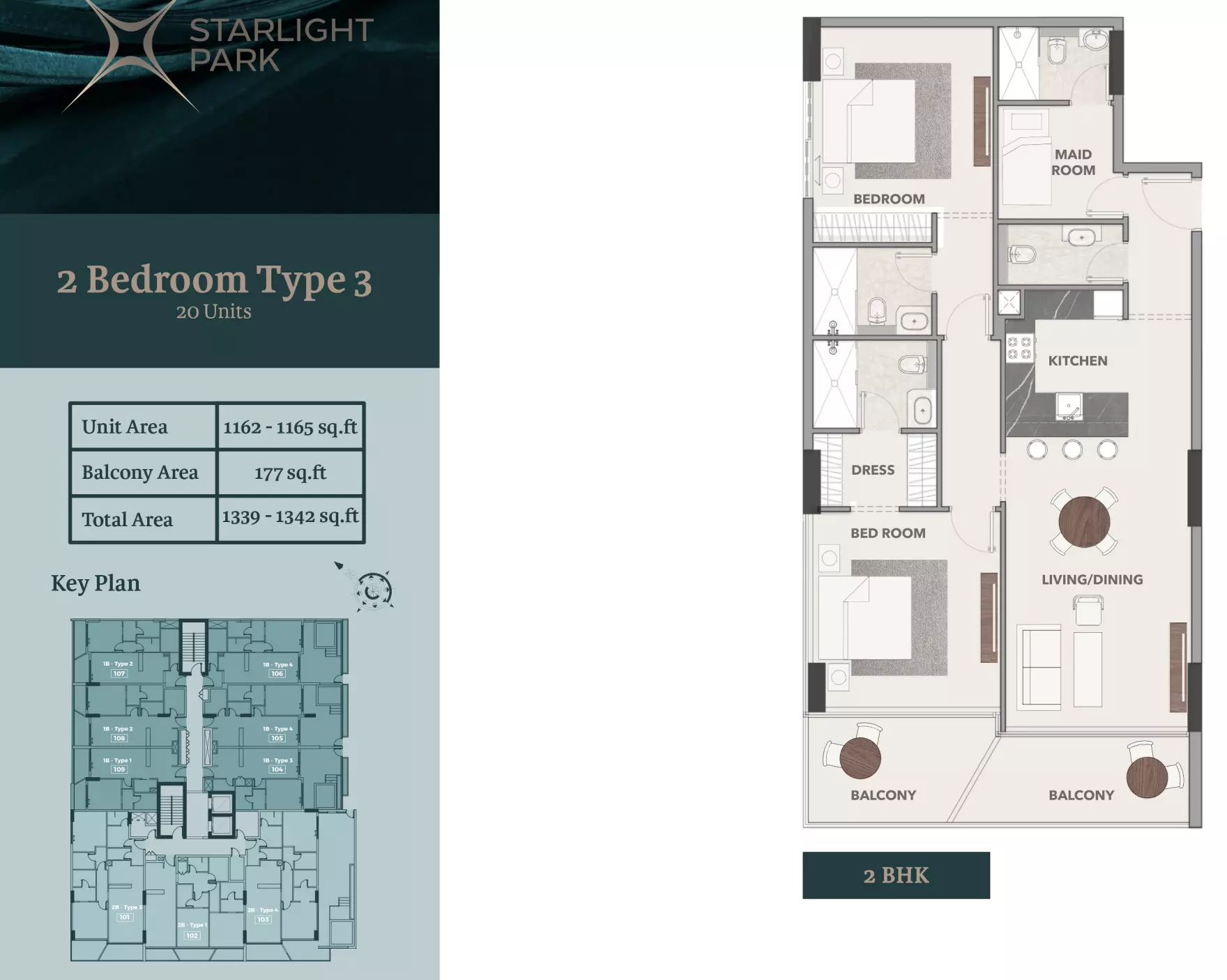The height and width of the screenshot is (980, 1227).
Task: Click the Starlight Park star logo
Action: 129,50
